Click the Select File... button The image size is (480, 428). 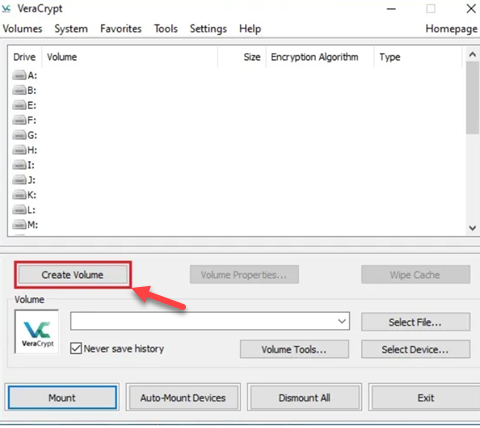[x=415, y=322]
